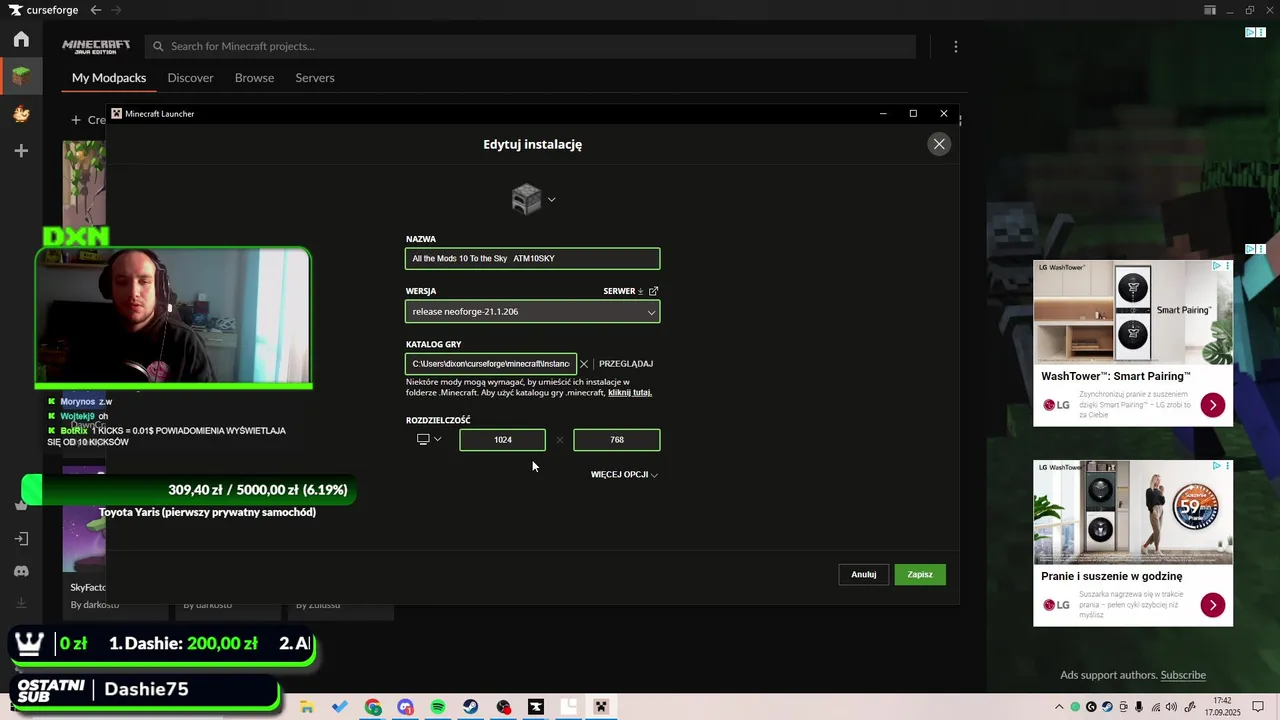Expand WIĘCEJ OPCJI more options
The height and width of the screenshot is (720, 1280).
(624, 474)
